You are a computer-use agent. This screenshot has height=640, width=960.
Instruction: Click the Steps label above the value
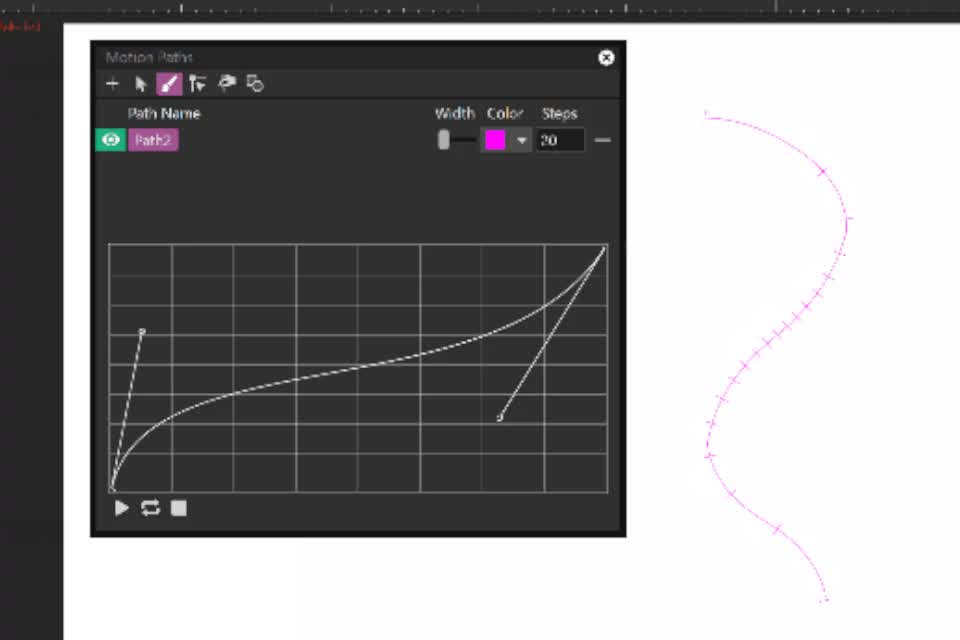click(x=559, y=113)
